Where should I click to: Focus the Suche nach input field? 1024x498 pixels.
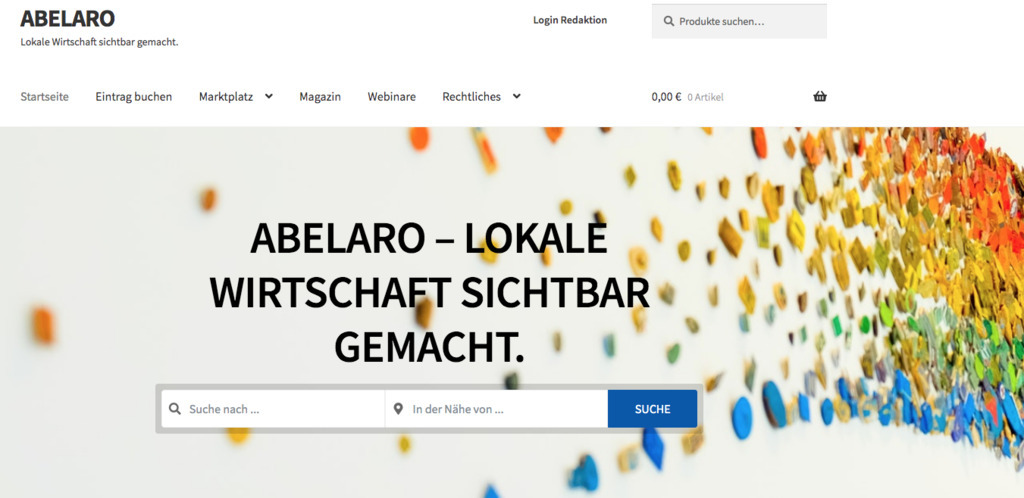280,409
